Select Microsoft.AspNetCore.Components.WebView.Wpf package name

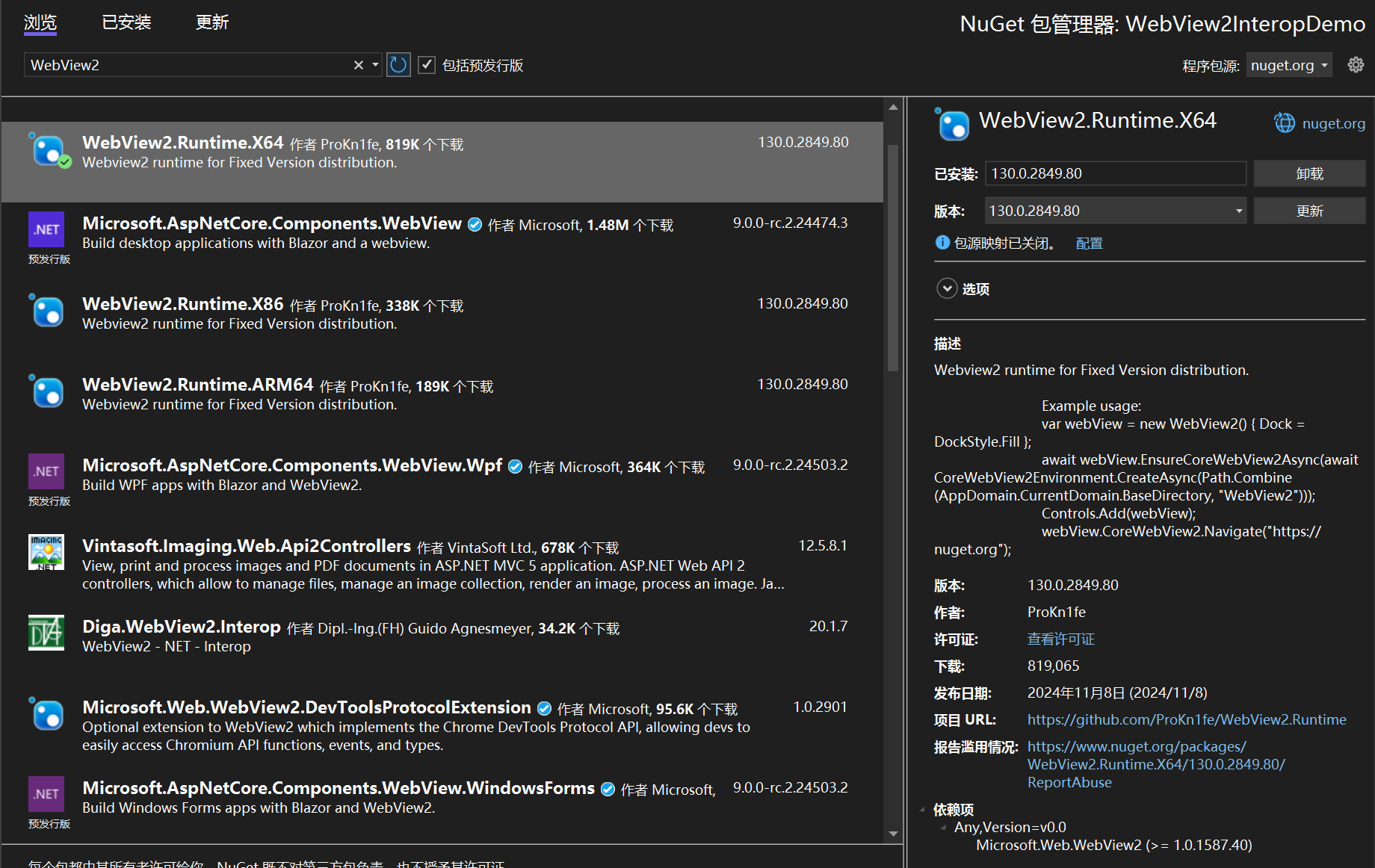coord(292,465)
